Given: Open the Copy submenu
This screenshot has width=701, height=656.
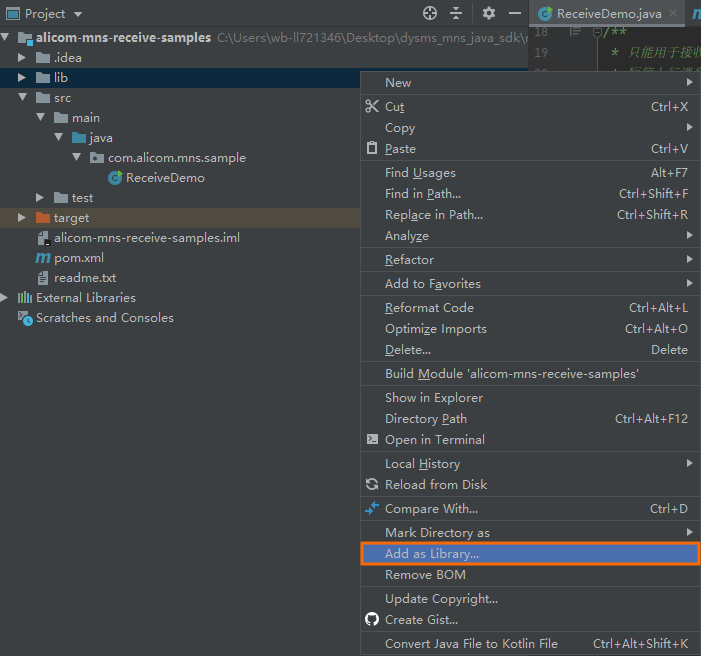Looking at the screenshot, I should point(530,127).
